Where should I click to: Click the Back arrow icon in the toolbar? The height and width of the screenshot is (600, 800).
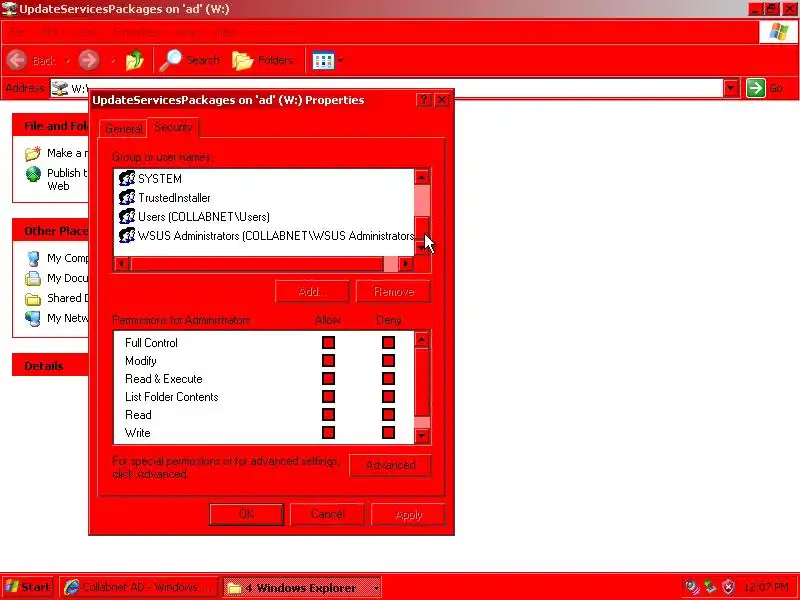(17, 60)
